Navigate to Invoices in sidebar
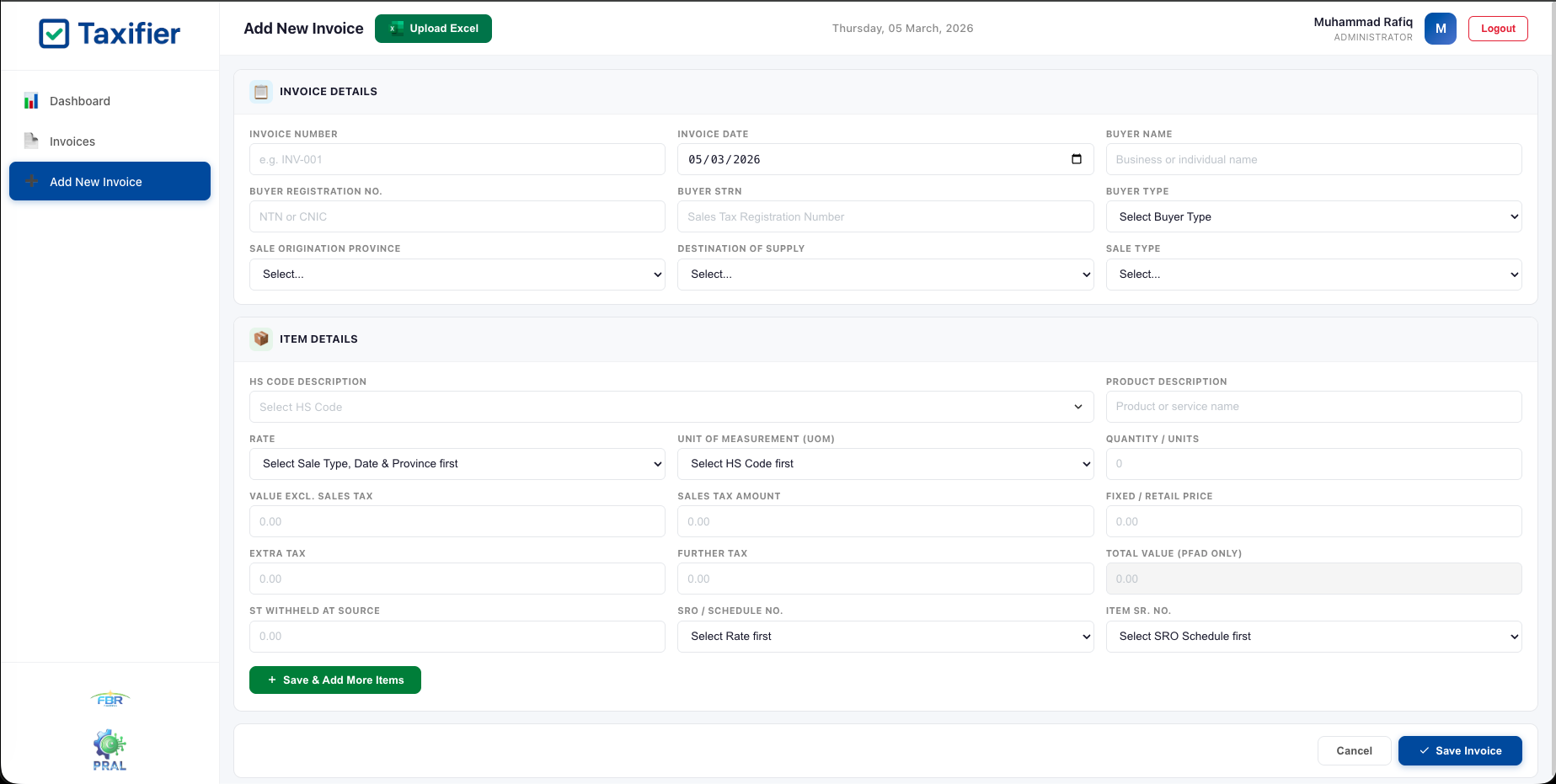Viewport: 1556px width, 784px height. point(72,141)
